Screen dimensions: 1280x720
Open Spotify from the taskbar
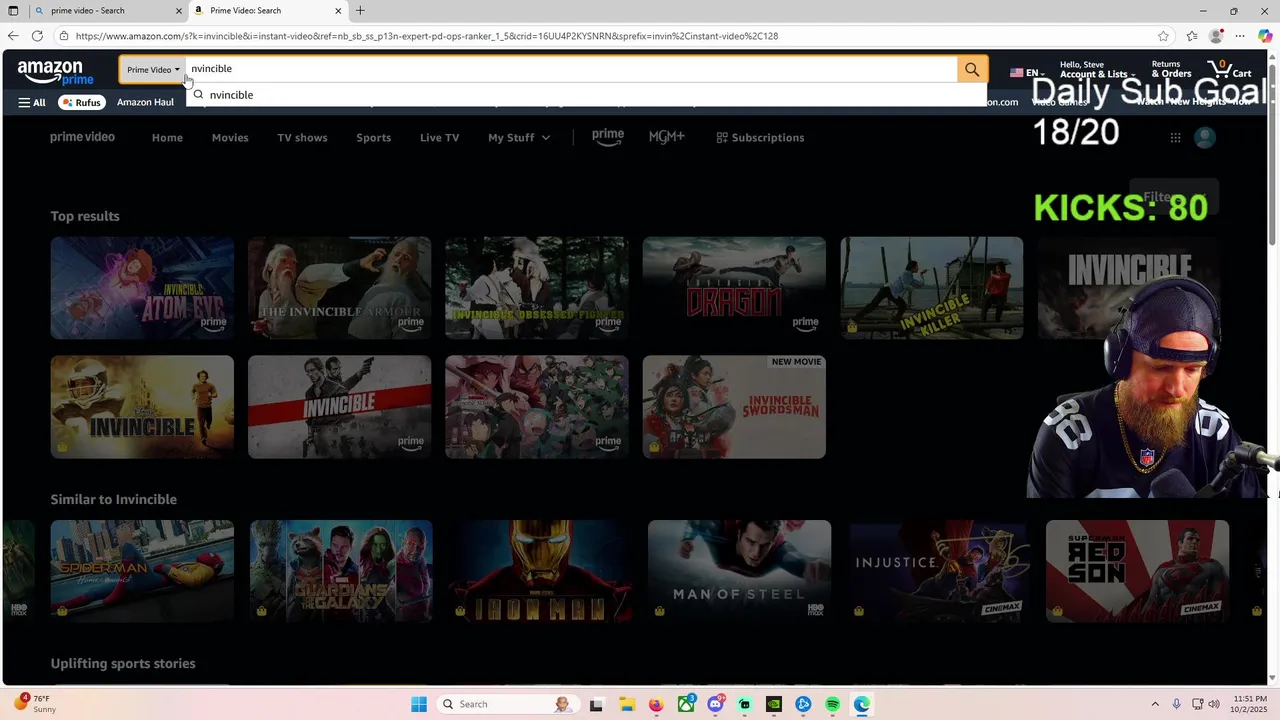tap(833, 704)
